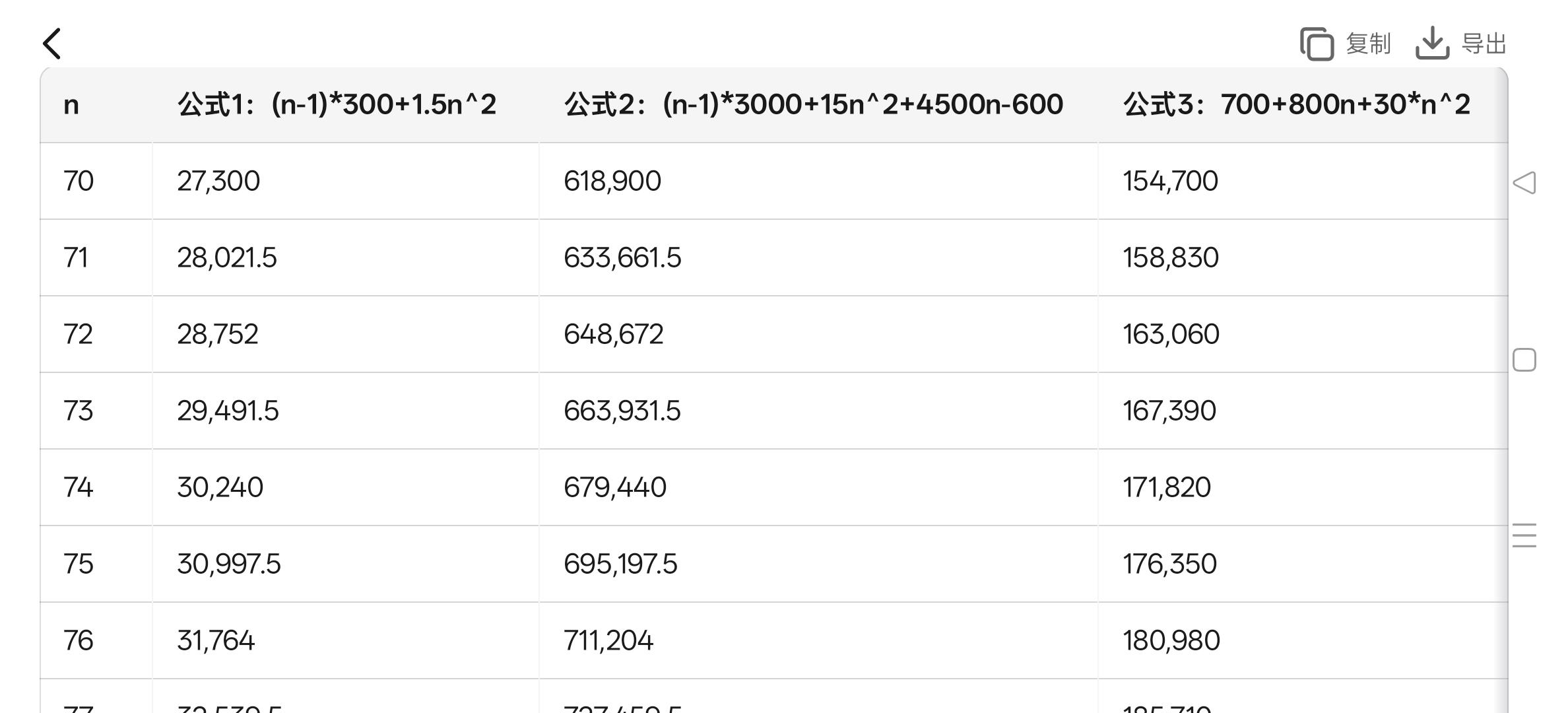The width and height of the screenshot is (1568, 713).
Task: Click the 导出 text label
Action: (1484, 44)
